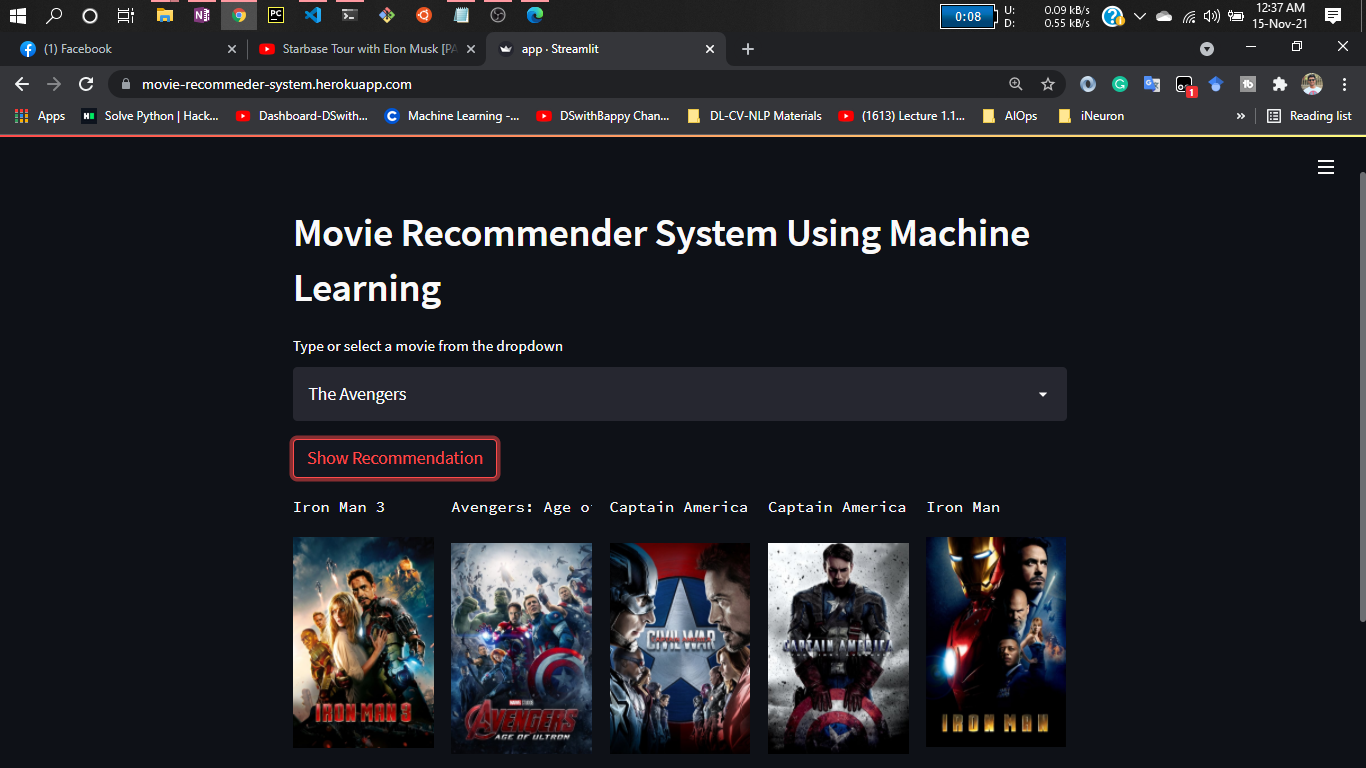The image size is (1366, 768).
Task: Open the iNeuron bookmark folder
Action: pos(1091,116)
